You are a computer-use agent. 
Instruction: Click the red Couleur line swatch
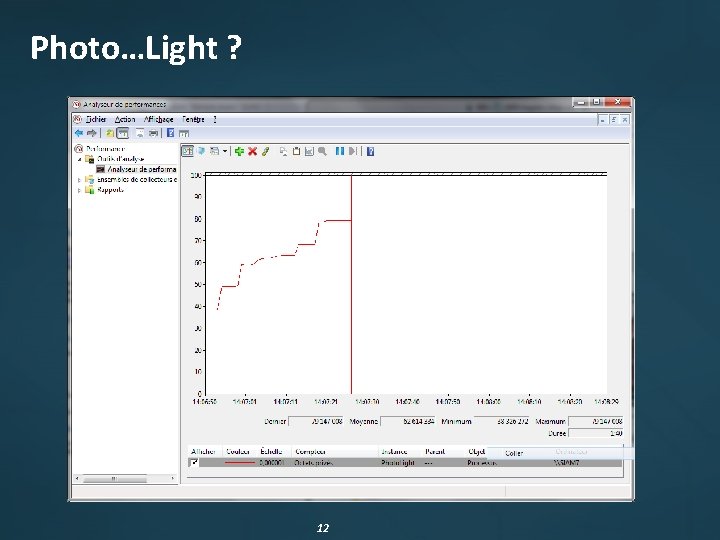pos(240,463)
